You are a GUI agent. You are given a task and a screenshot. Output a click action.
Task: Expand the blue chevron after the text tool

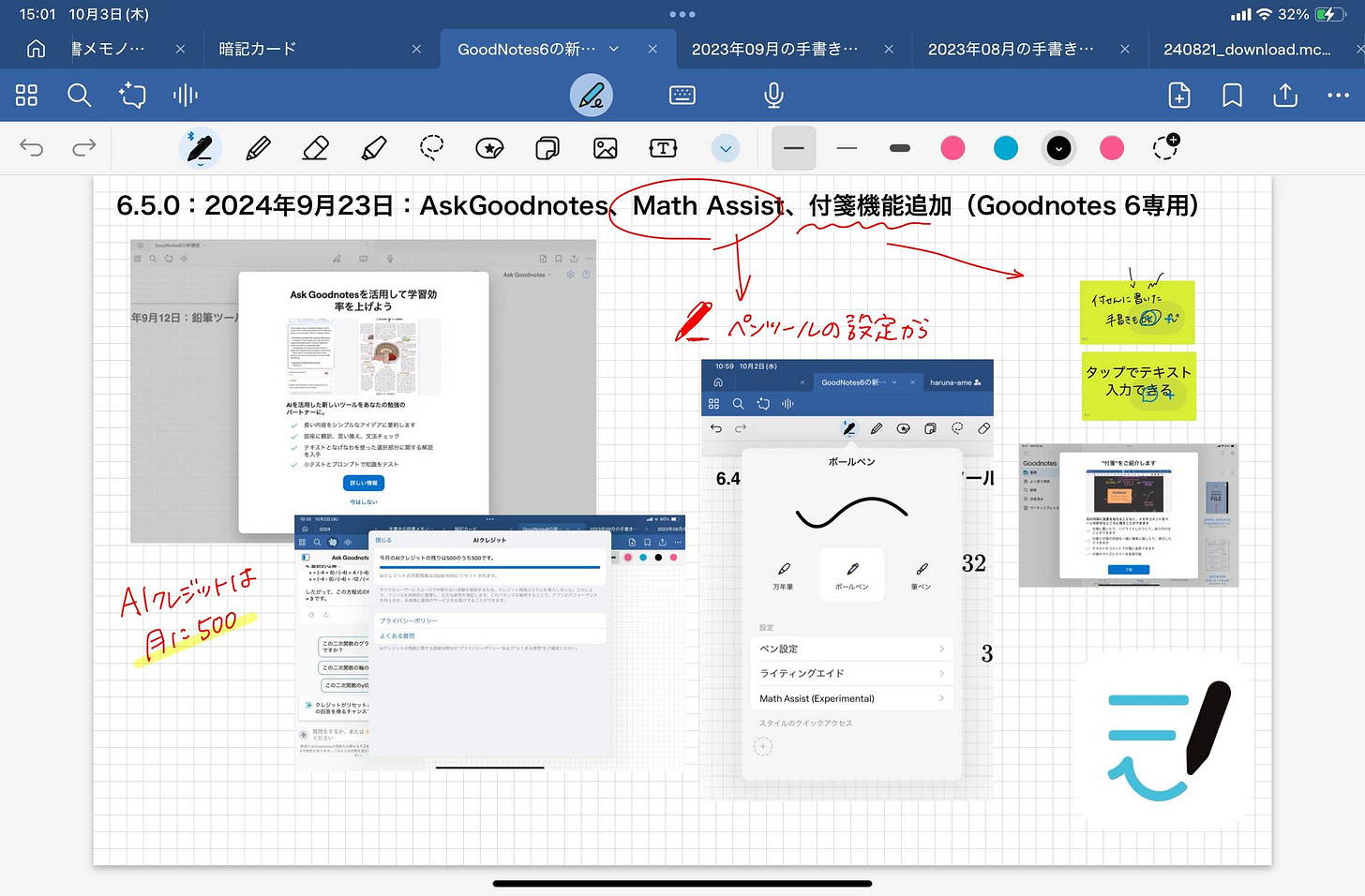726,148
